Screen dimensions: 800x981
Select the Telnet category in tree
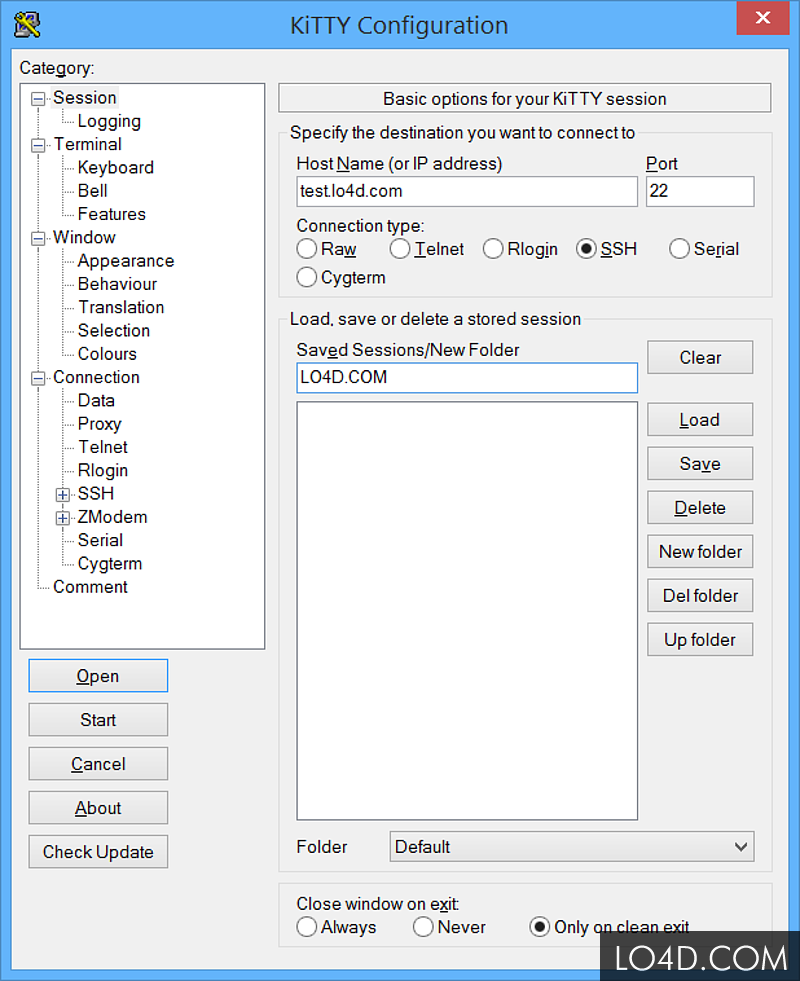(x=103, y=447)
